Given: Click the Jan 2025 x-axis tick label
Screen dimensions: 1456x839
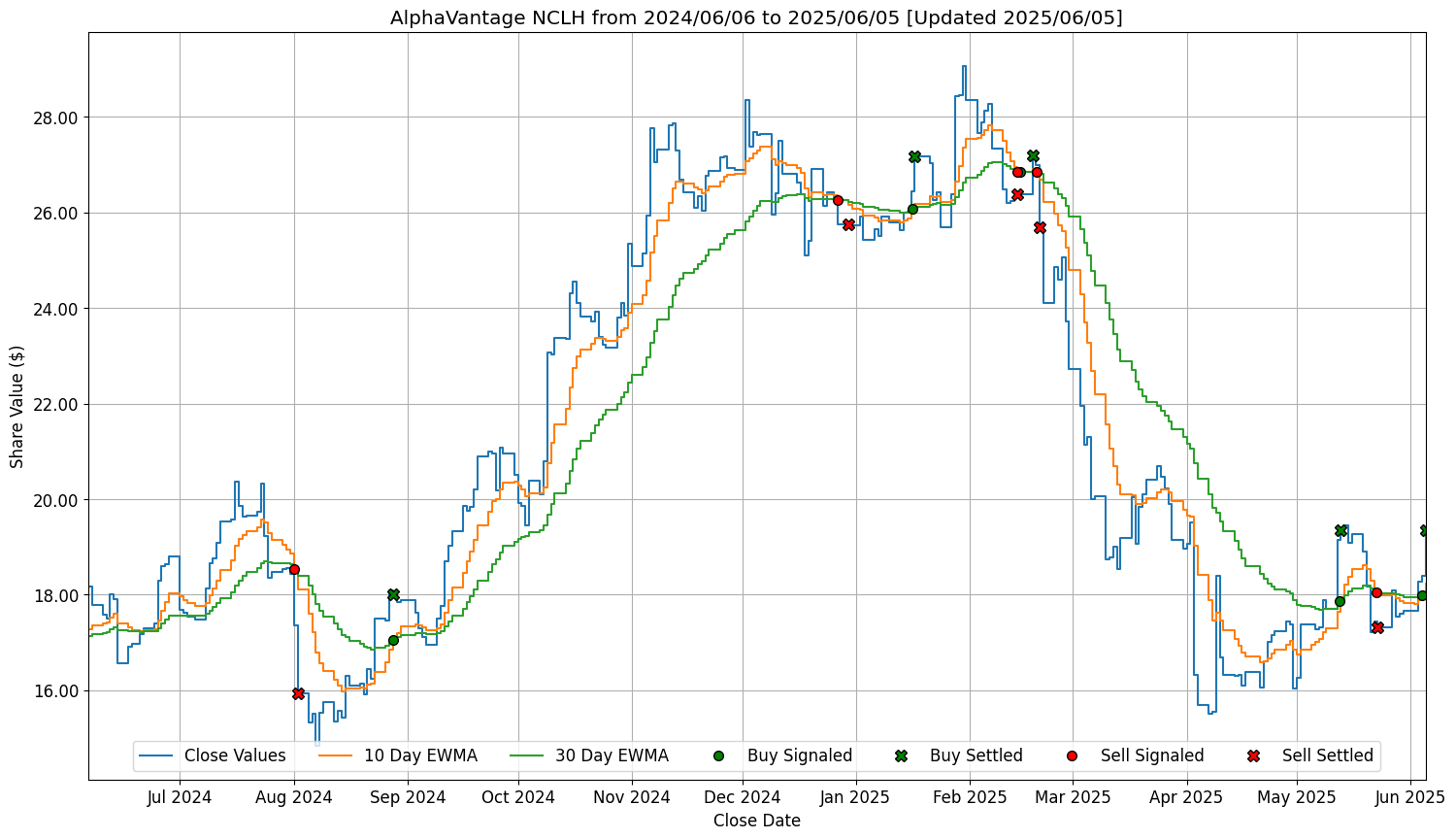Looking at the screenshot, I should point(856,798).
